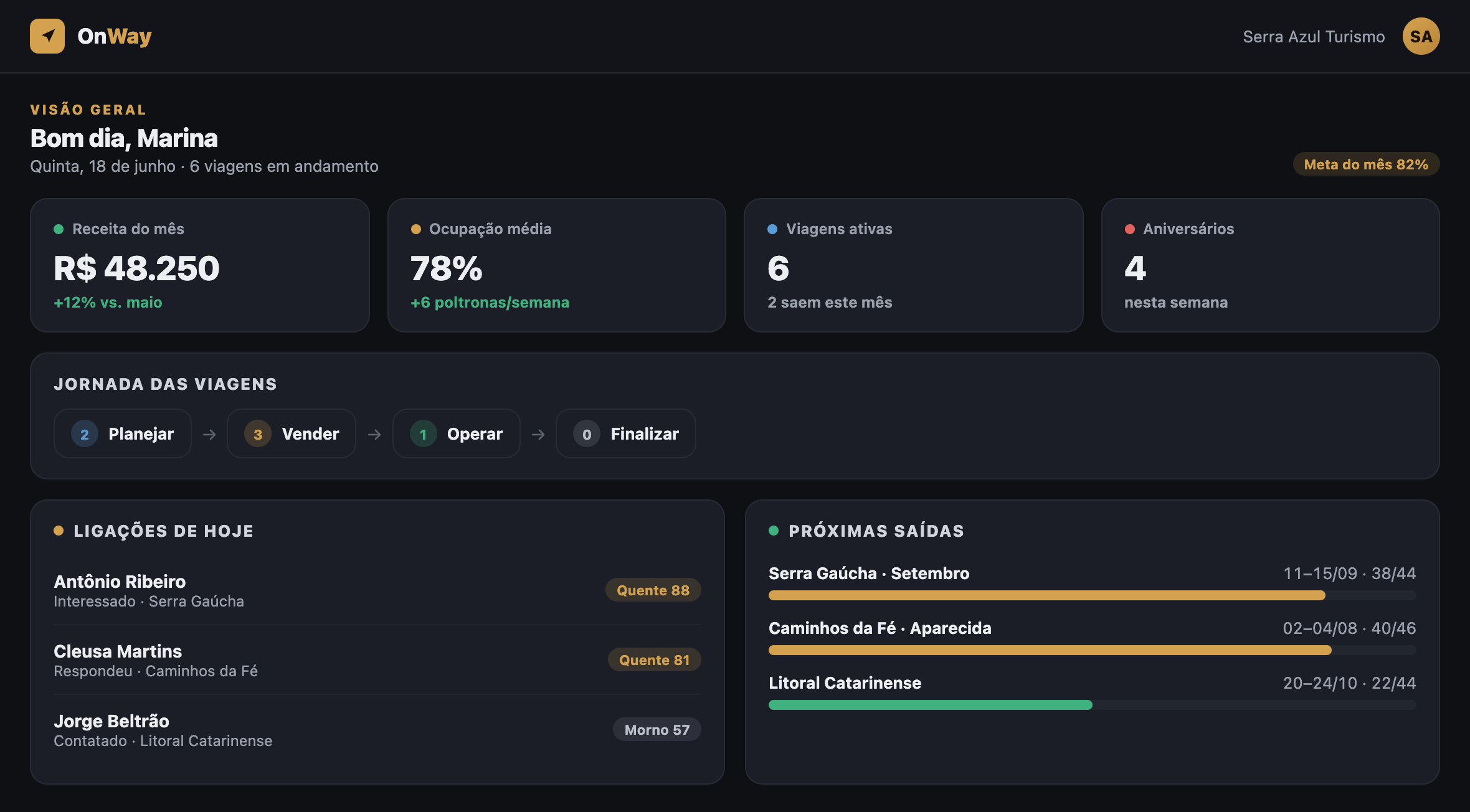The width and height of the screenshot is (1470, 812).
Task: Click the 02–04/08 · 40/46 seat info
Action: (1349, 628)
